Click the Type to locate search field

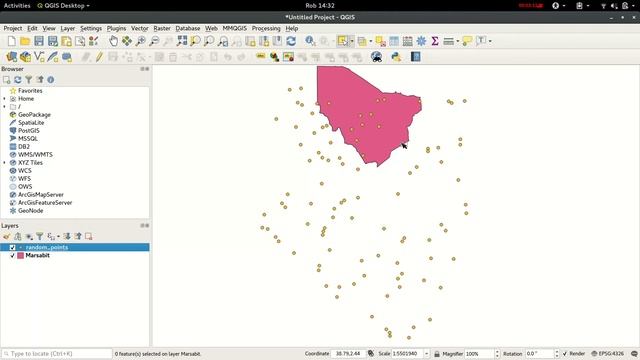(x=57, y=353)
